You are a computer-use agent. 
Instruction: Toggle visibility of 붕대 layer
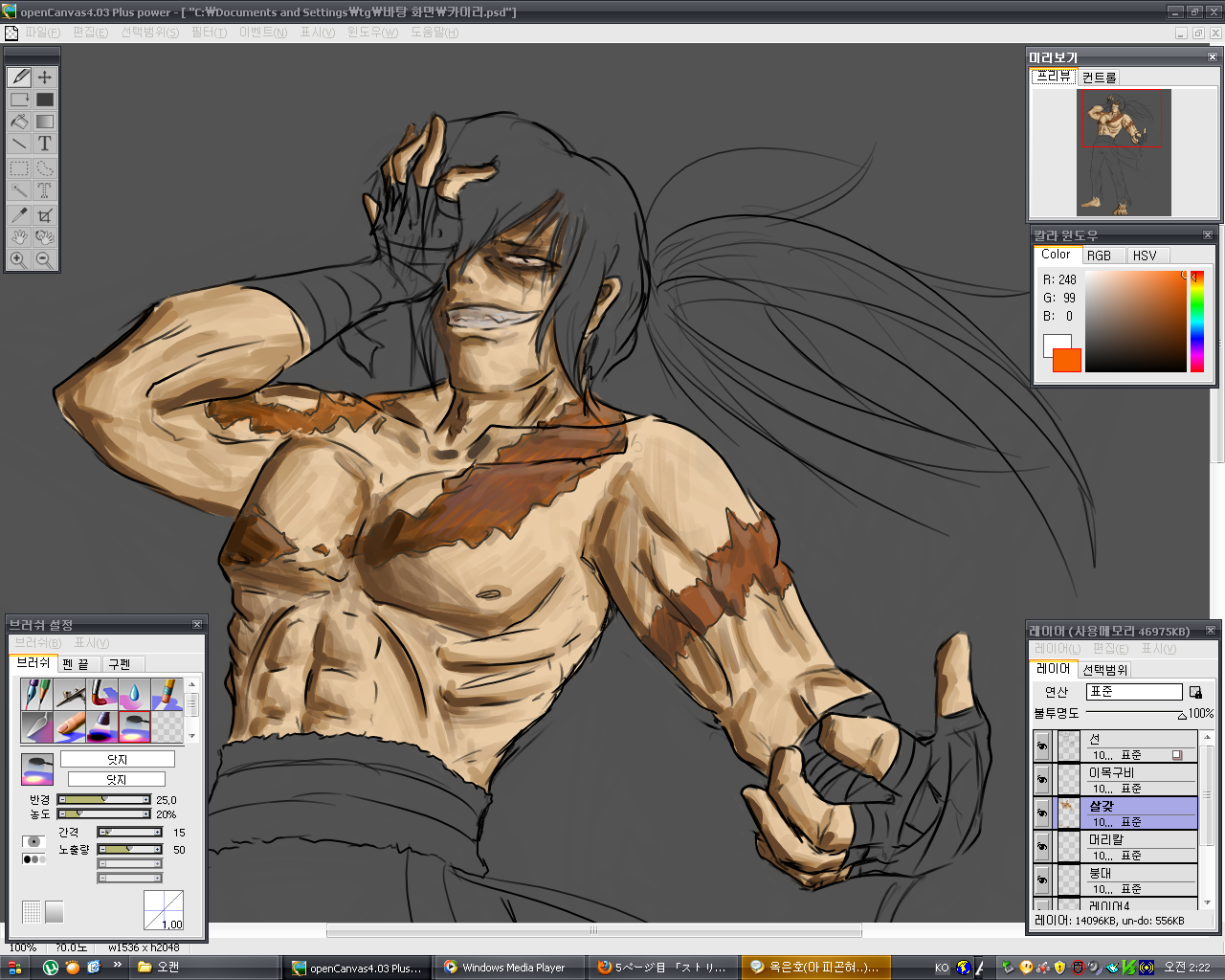1042,880
